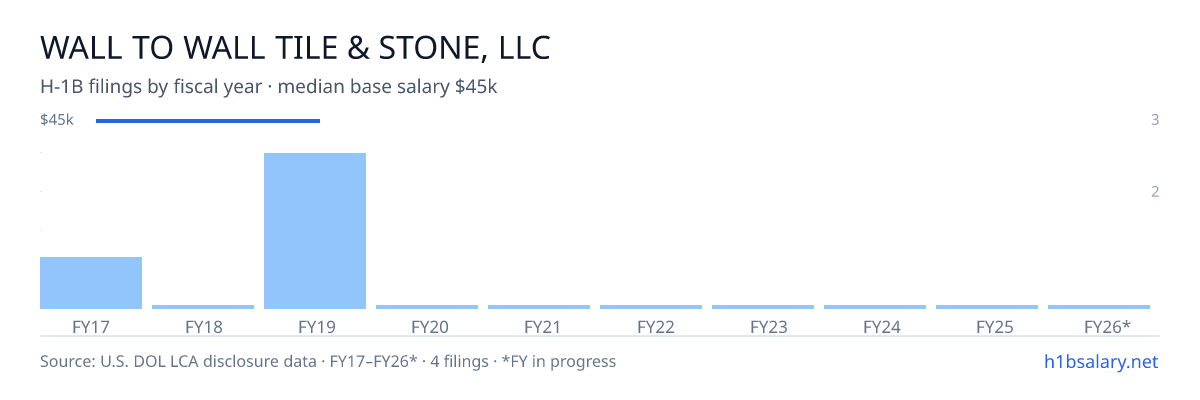Click the right axis value 3
The image size is (1200, 400).
click(x=1155, y=120)
